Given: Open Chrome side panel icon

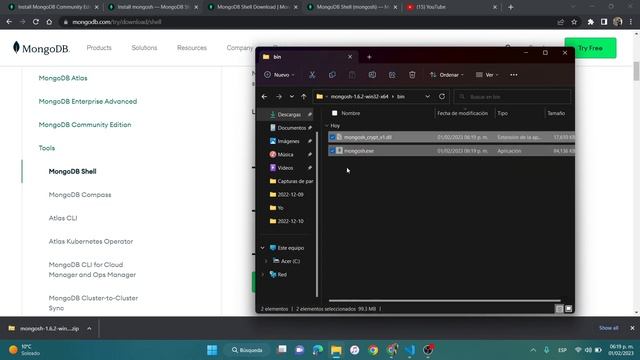Looking at the screenshot, I should click(604, 22).
